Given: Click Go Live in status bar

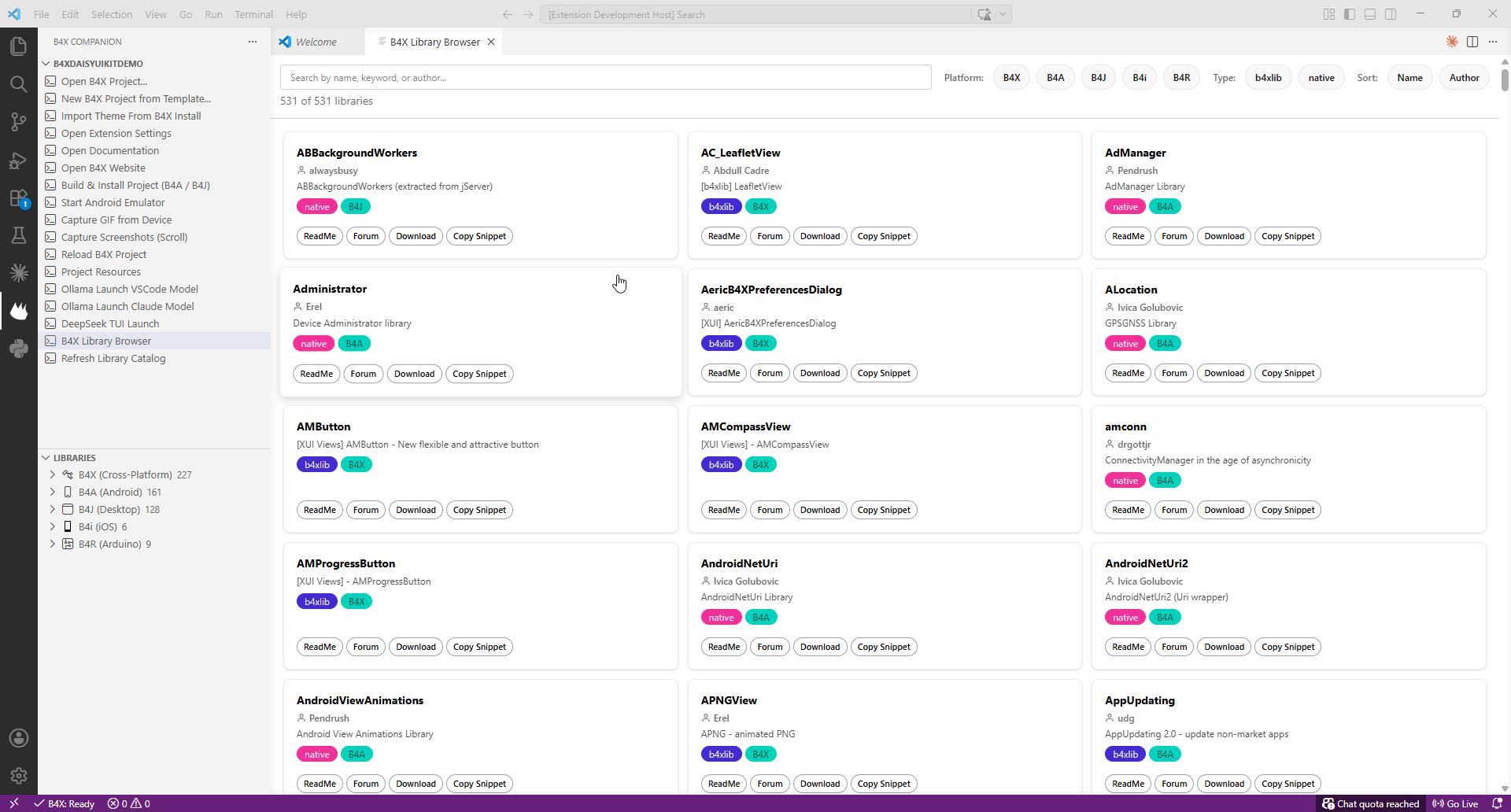Looking at the screenshot, I should click(x=1456, y=803).
